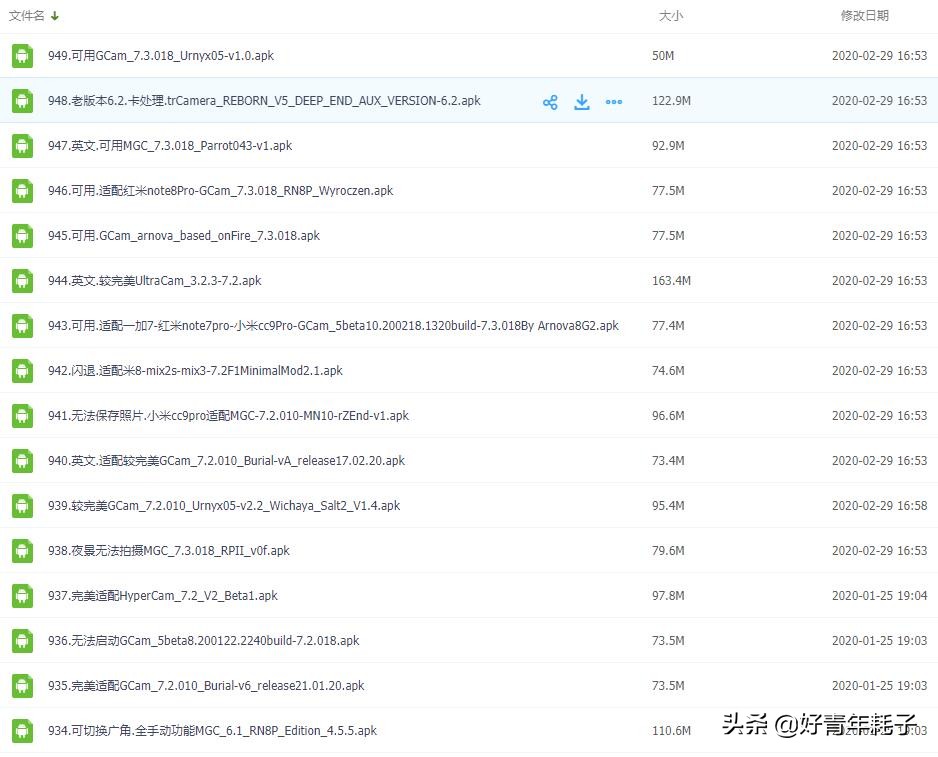Image resolution: width=938 pixels, height=757 pixels.
Task: Open file 947.英文.可用MGC_7.3.018_Parrot043-v1.apk
Action: pyautogui.click(x=170, y=145)
